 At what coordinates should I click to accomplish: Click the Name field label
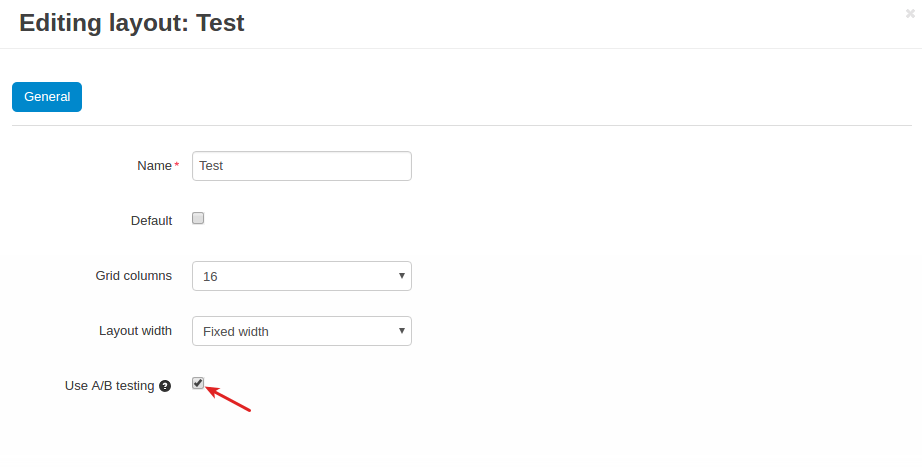[x=155, y=166]
